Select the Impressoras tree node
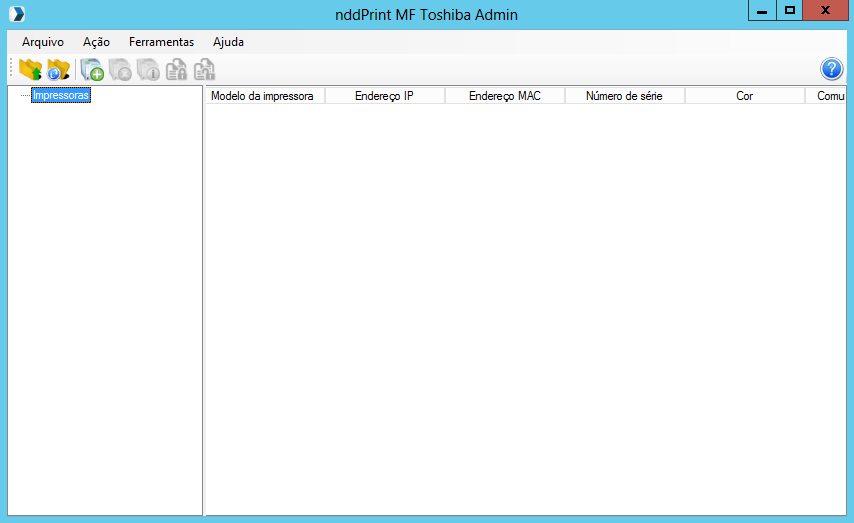The width and height of the screenshot is (854, 523). (x=61, y=96)
